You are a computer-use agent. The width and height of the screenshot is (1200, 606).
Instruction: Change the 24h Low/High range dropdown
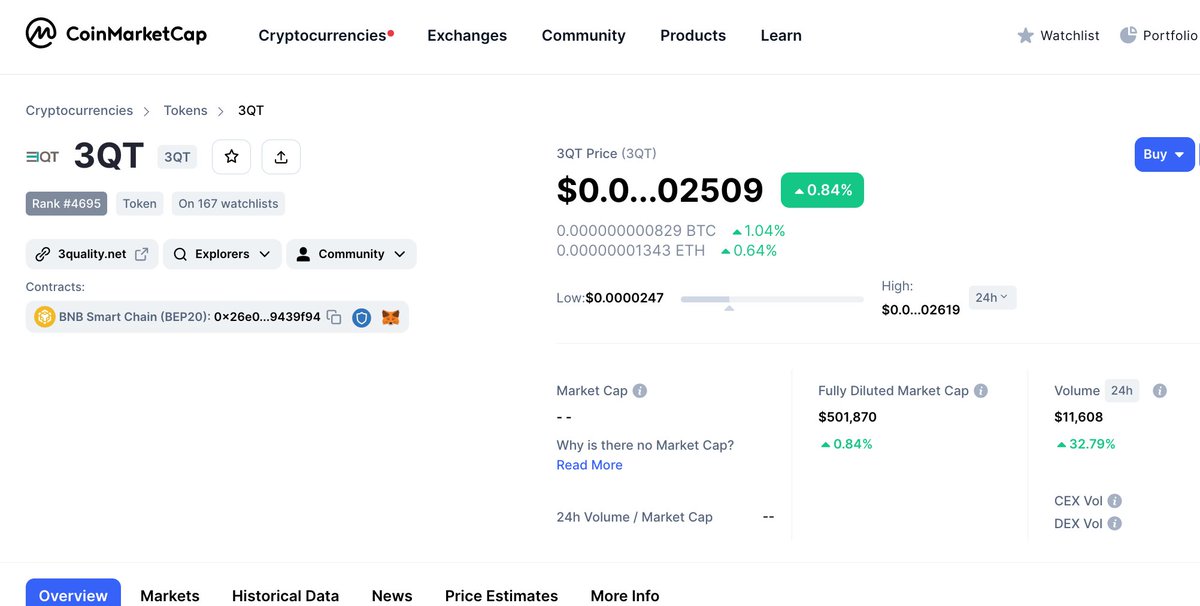pos(993,297)
